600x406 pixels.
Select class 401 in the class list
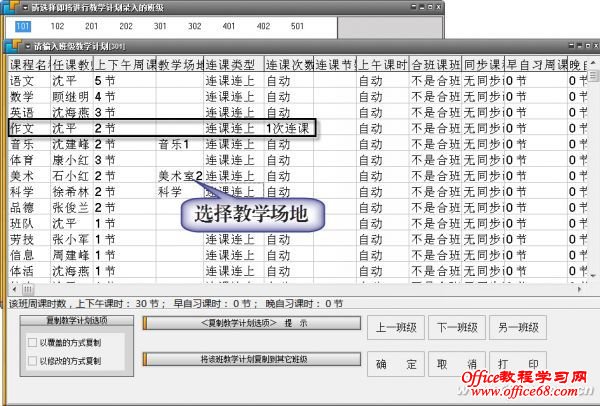[x=229, y=26]
